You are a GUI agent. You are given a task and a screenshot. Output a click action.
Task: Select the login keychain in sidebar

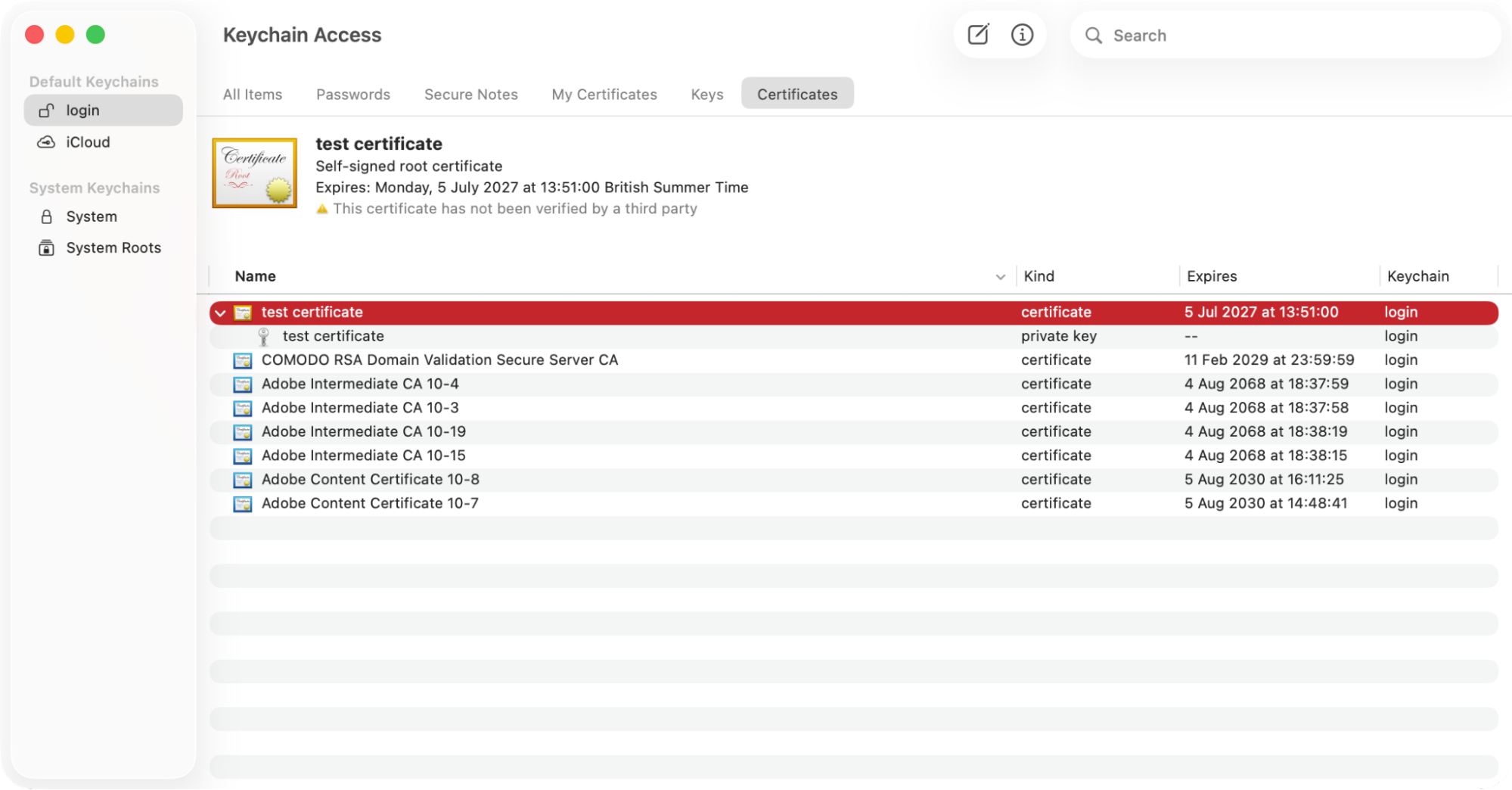pyautogui.click(x=104, y=110)
